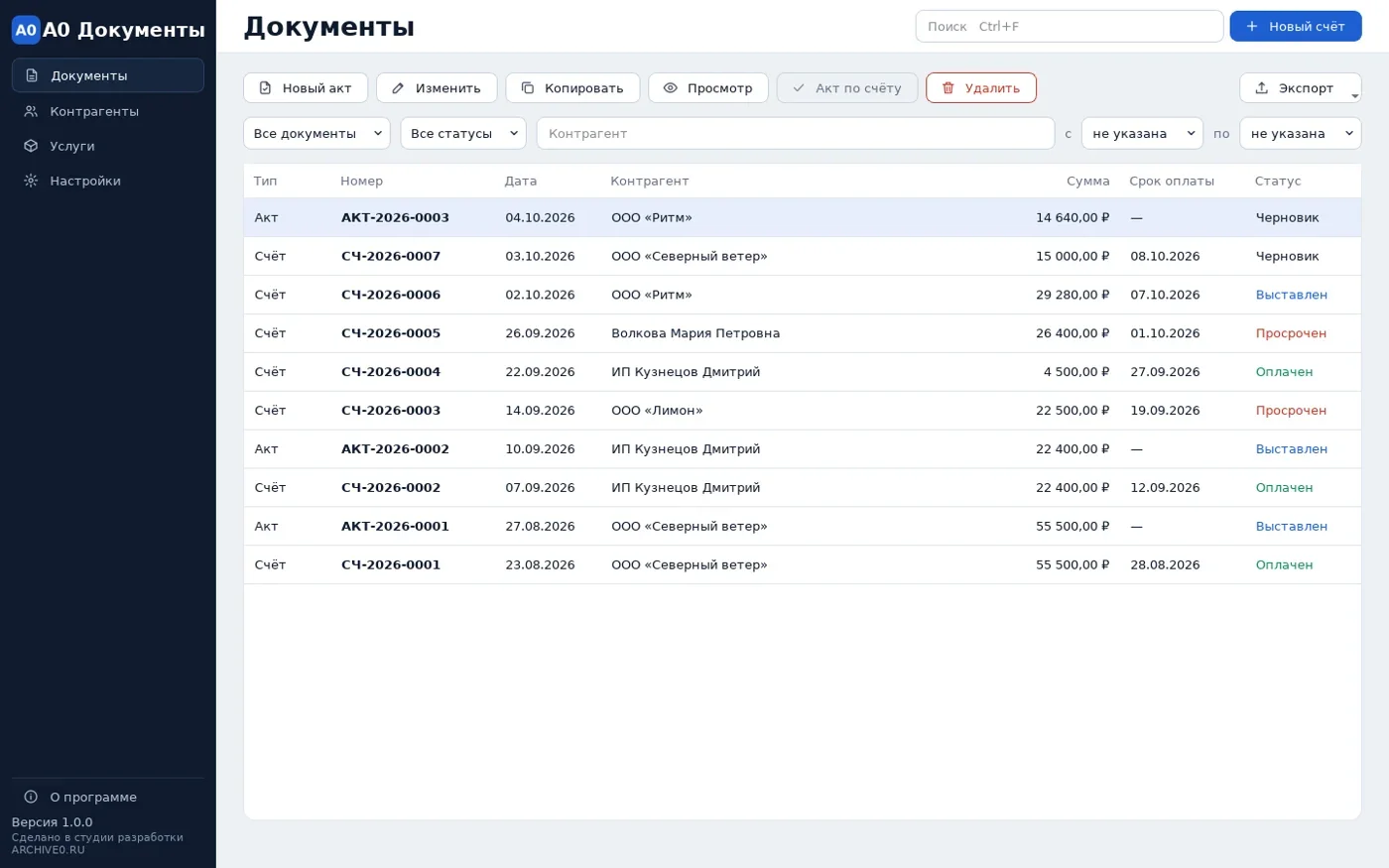Click the A0 app logo icon
Viewport: 1389px width, 868px height.
26,30
